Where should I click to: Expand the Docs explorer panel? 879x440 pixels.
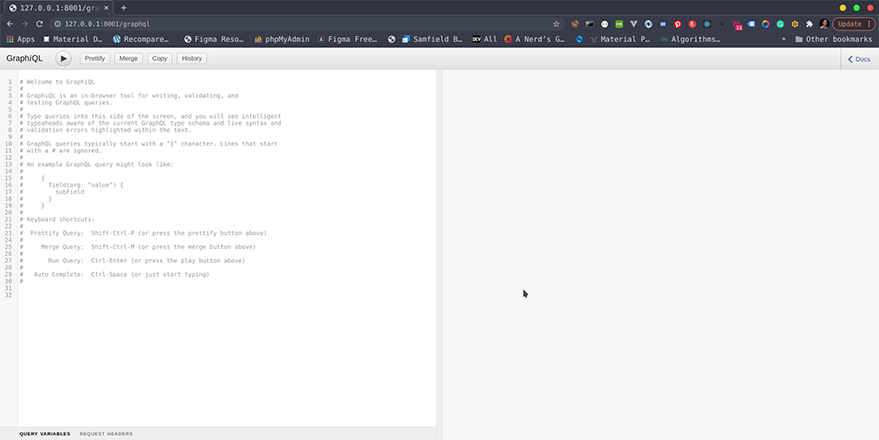click(859, 59)
